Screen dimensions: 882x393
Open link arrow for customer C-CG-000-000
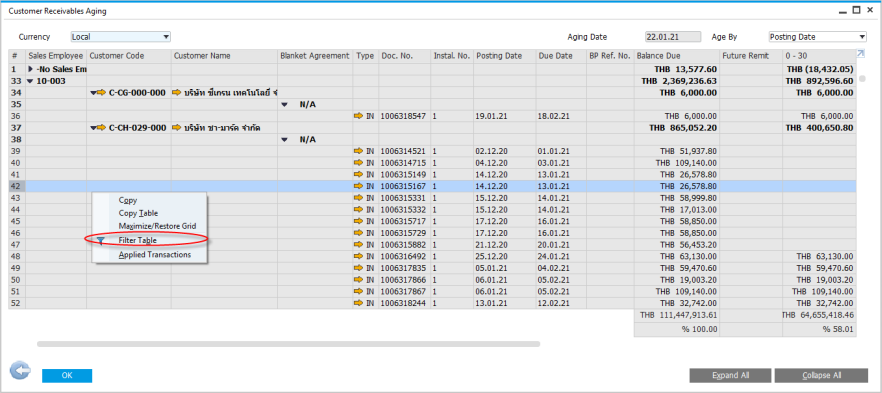click(101, 92)
